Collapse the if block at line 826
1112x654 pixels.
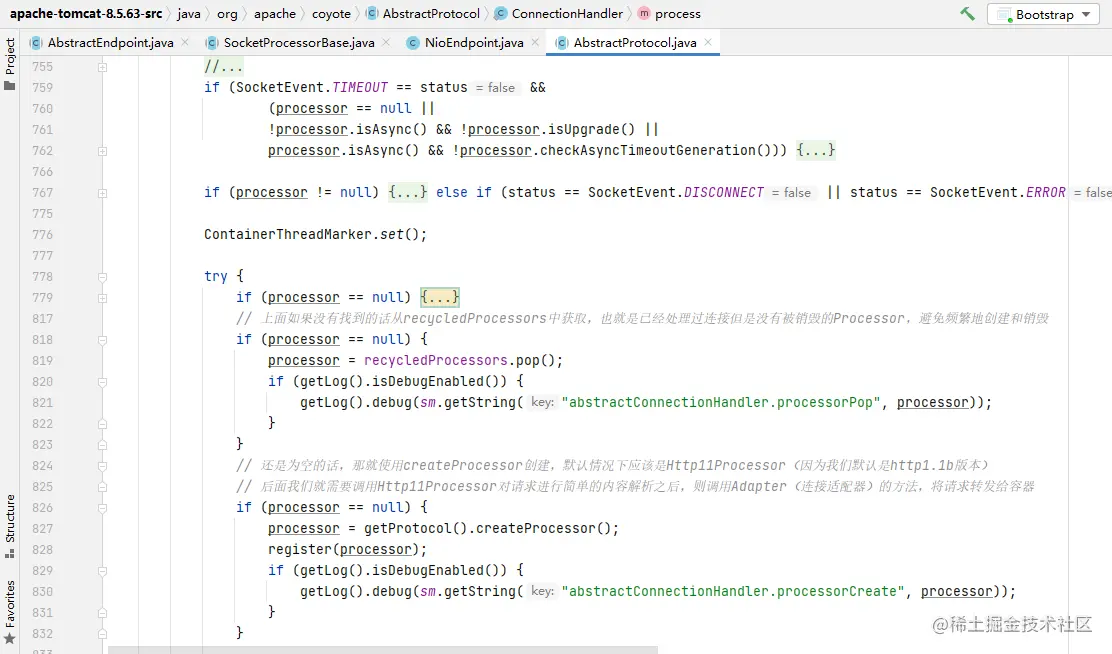pyautogui.click(x=100, y=507)
